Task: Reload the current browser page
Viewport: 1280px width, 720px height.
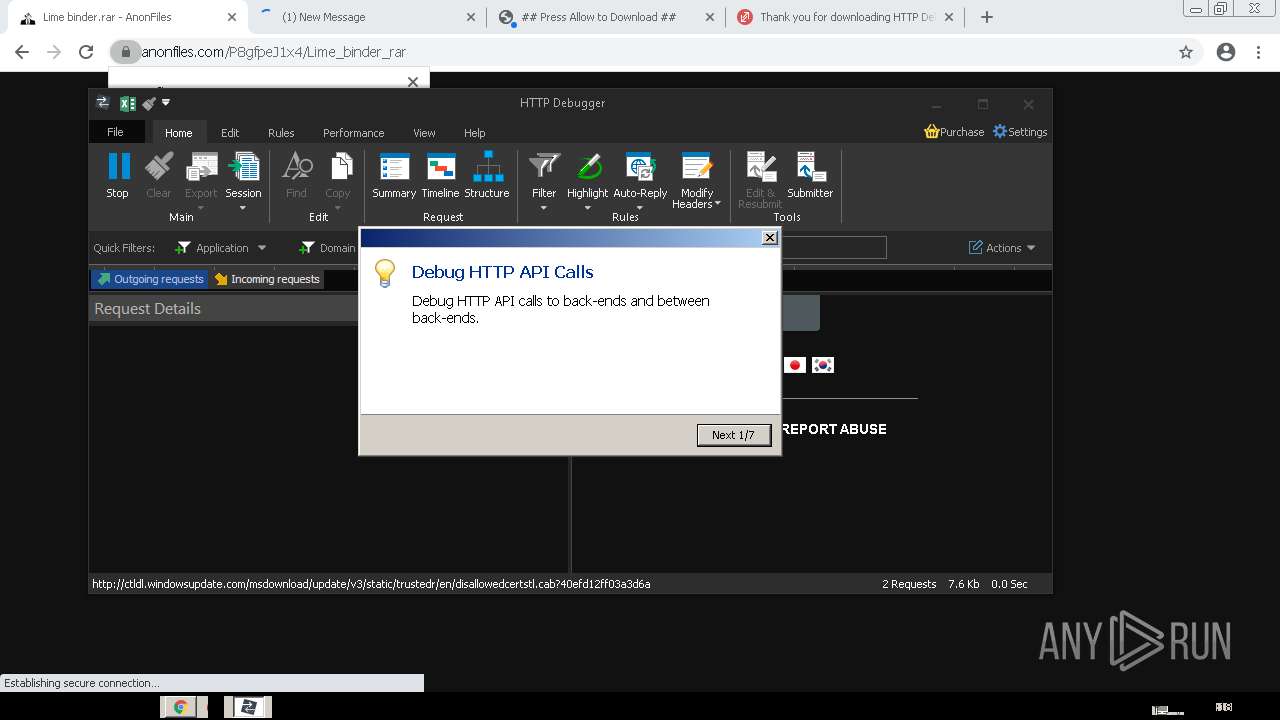Action: click(x=86, y=52)
